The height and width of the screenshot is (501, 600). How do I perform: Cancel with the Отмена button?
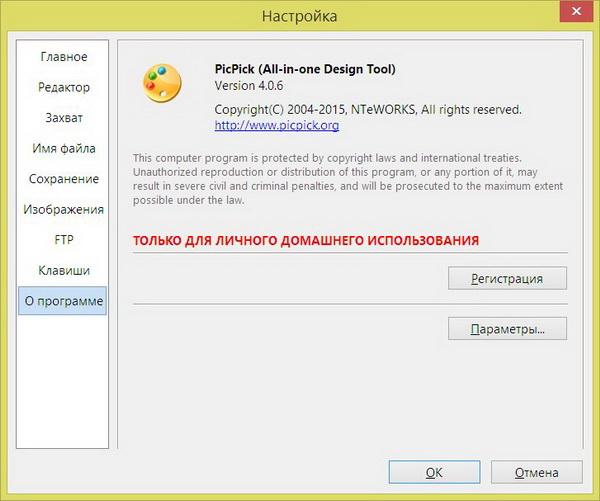tap(535, 473)
